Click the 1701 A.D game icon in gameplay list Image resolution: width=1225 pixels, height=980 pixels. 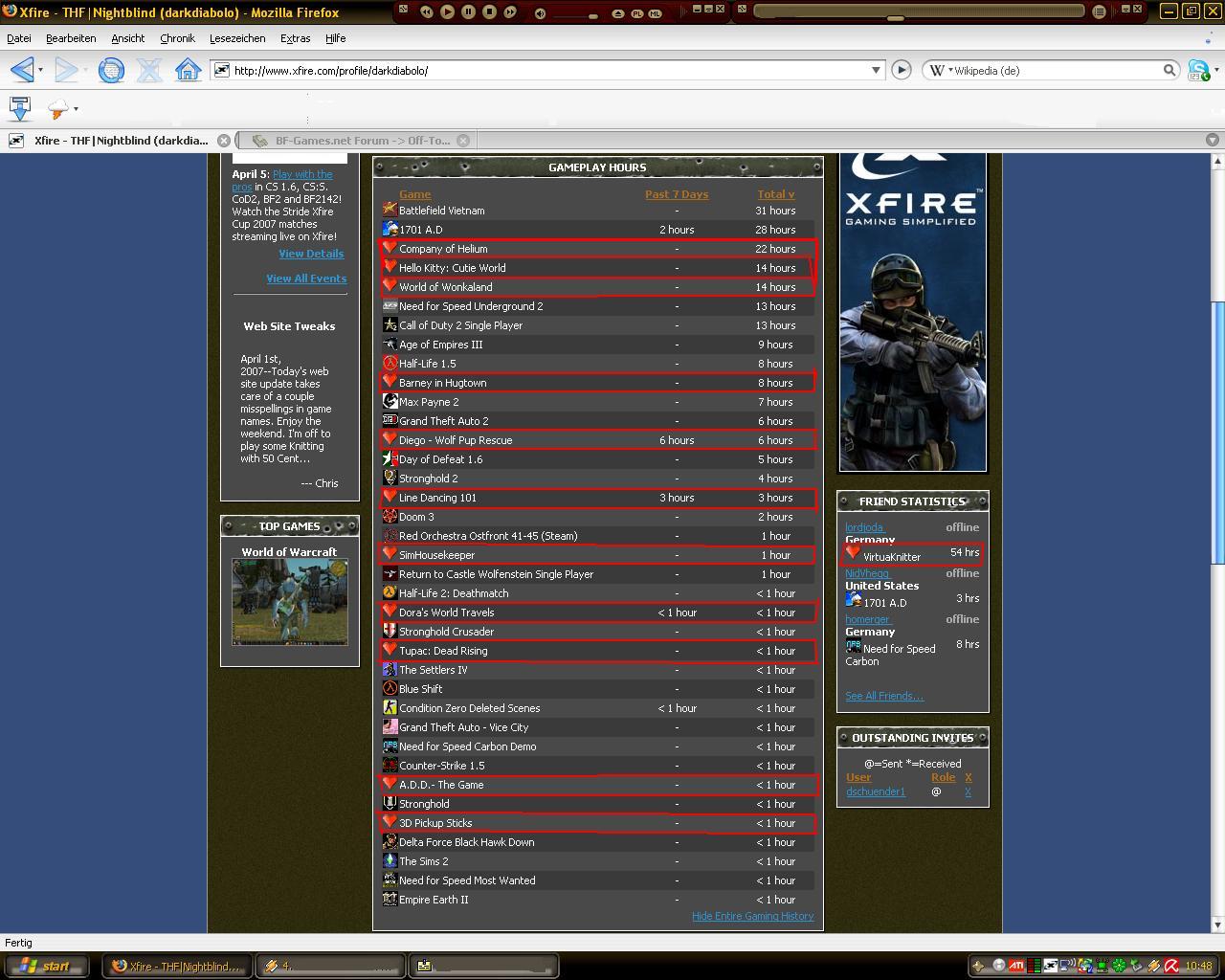tap(390, 229)
